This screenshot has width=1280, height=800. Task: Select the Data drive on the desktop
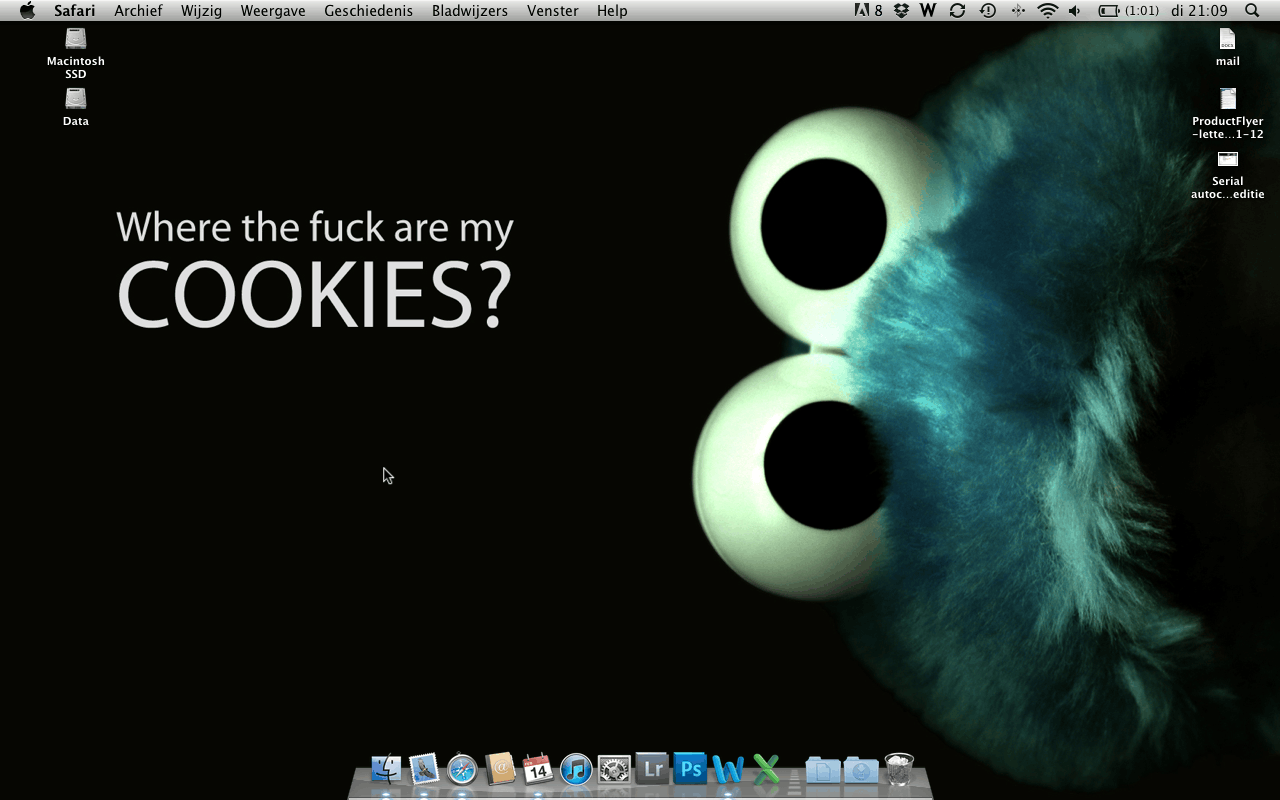[x=76, y=107]
